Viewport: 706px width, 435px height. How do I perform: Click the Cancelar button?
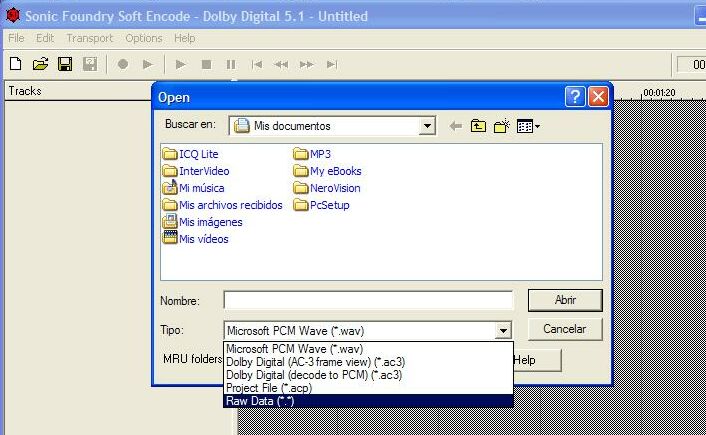[565, 329]
